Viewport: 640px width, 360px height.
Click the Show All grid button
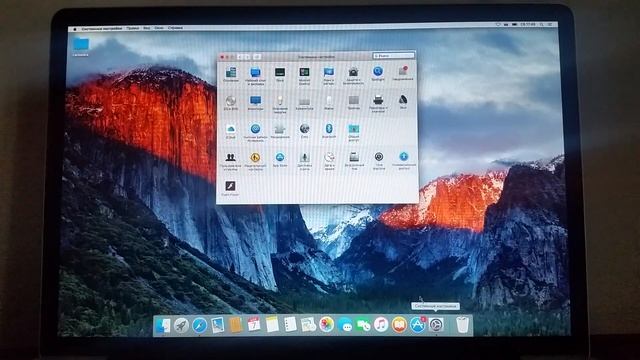coord(257,57)
